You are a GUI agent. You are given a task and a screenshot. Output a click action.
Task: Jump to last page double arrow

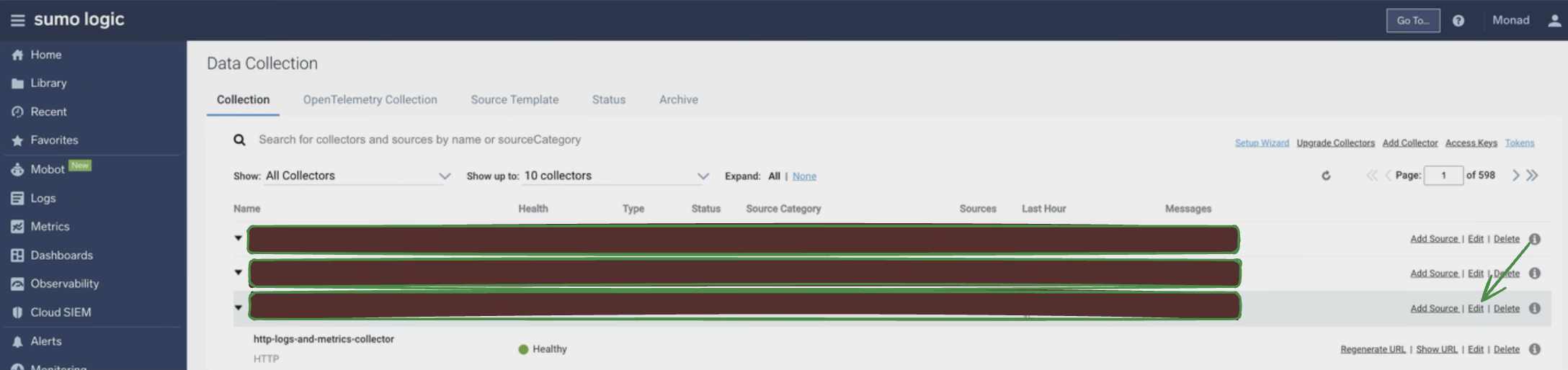[1533, 176]
